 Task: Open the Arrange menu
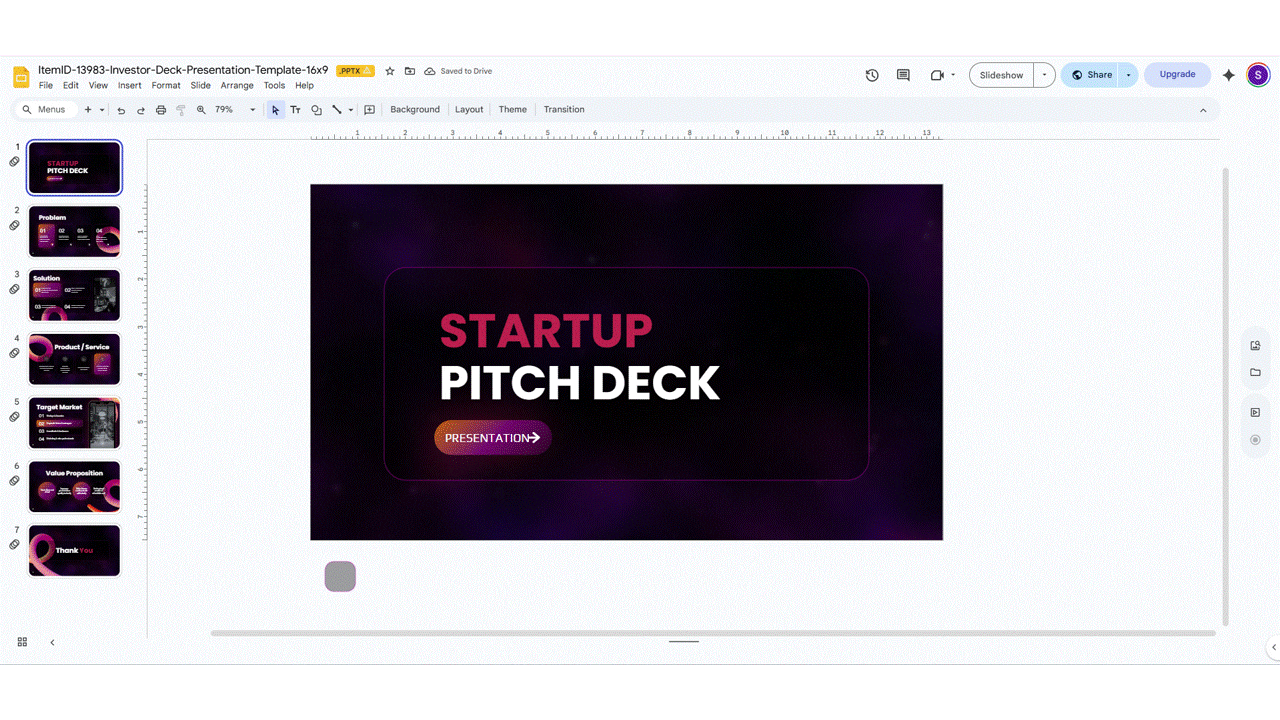(x=237, y=85)
